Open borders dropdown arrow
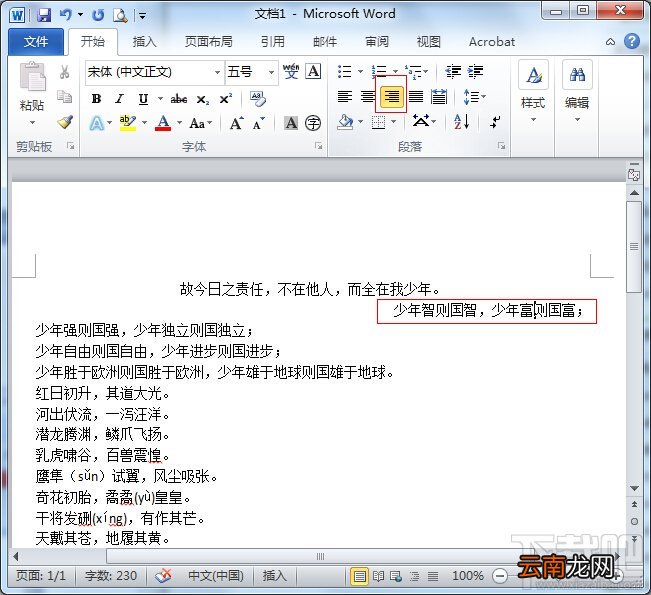This screenshot has width=651, height=595. click(x=393, y=122)
